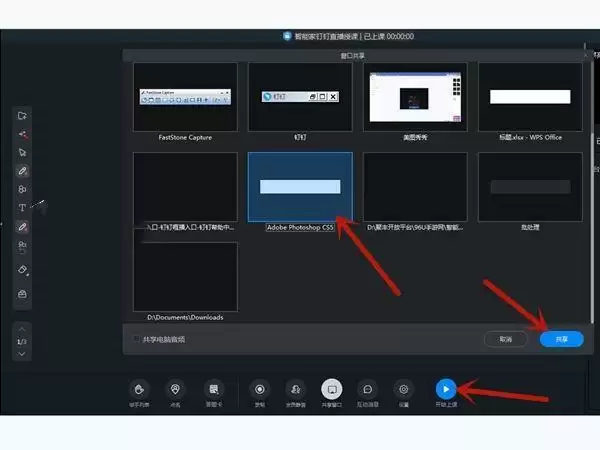Select the FastStone Capture window thumbnail
The image size is (600, 450).
click(185, 97)
